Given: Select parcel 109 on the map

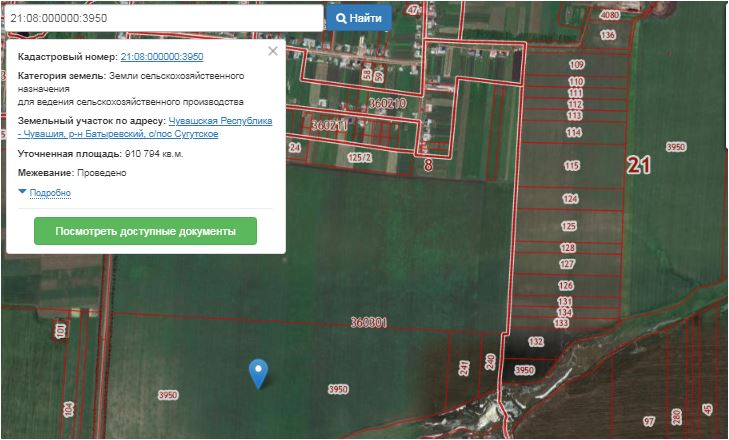Looking at the screenshot, I should [x=576, y=65].
